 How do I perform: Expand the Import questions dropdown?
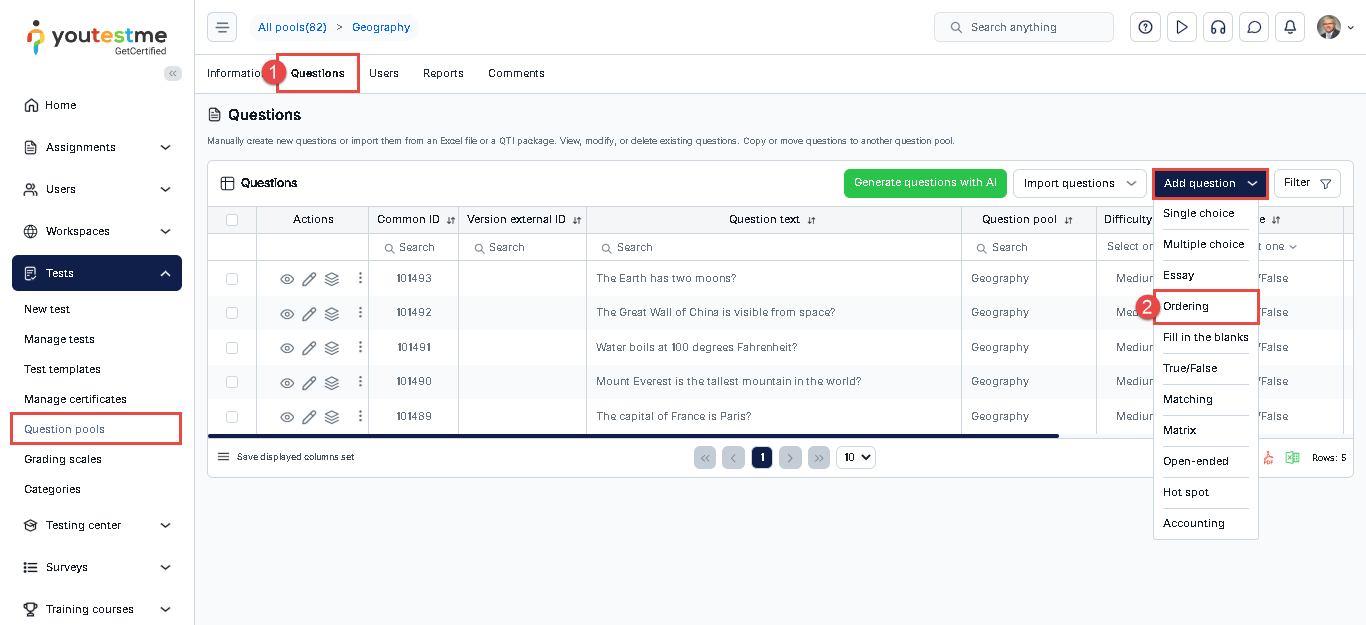pos(1079,183)
